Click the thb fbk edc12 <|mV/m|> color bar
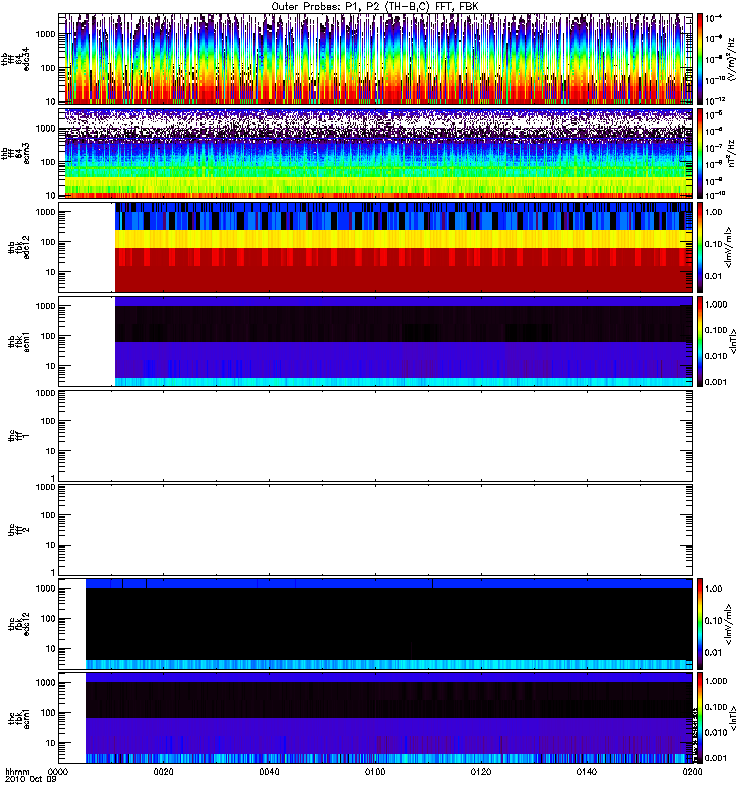Viewport: 750px width, 800px height. (700, 247)
